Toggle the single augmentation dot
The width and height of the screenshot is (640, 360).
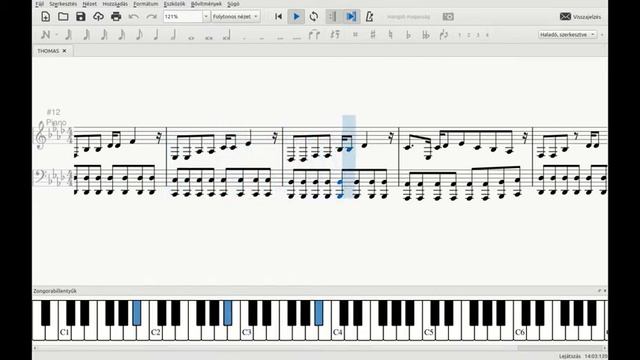[x=244, y=38]
